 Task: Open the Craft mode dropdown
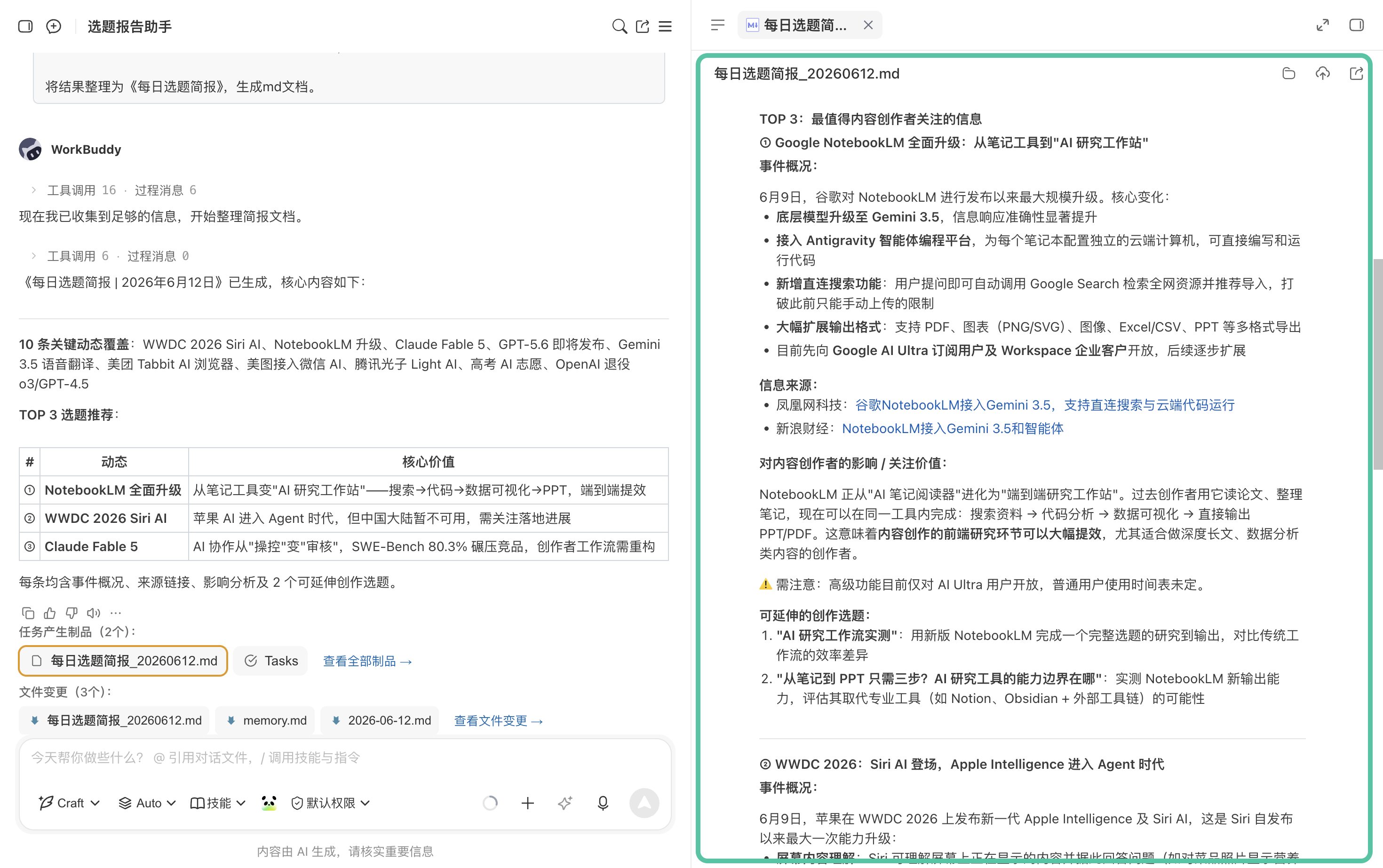pos(70,803)
